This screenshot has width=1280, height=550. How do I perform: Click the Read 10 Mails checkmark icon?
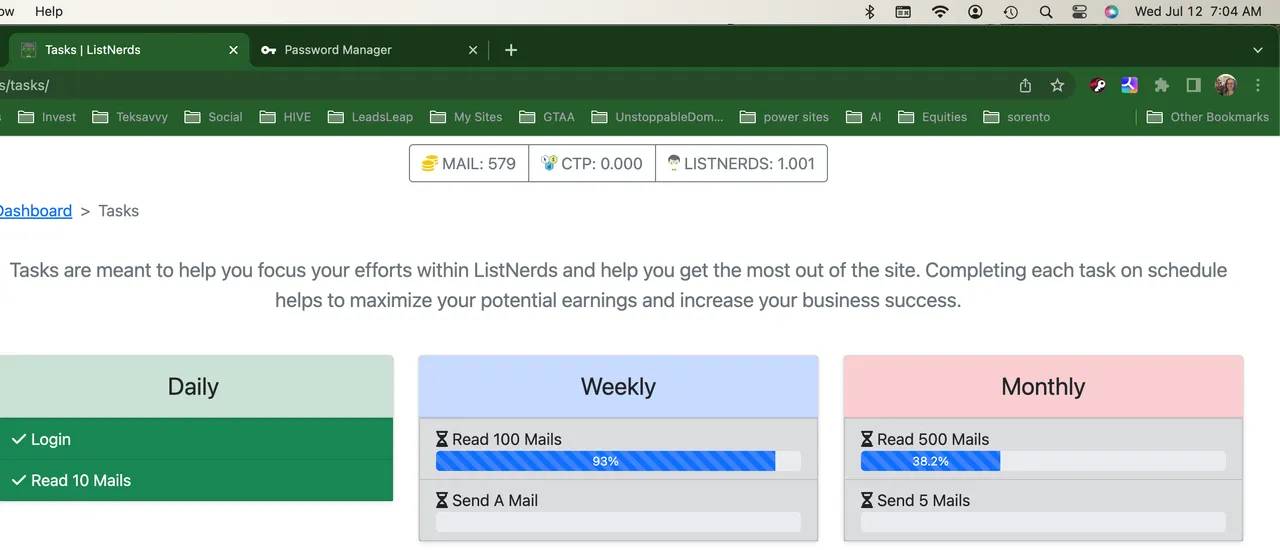point(18,480)
